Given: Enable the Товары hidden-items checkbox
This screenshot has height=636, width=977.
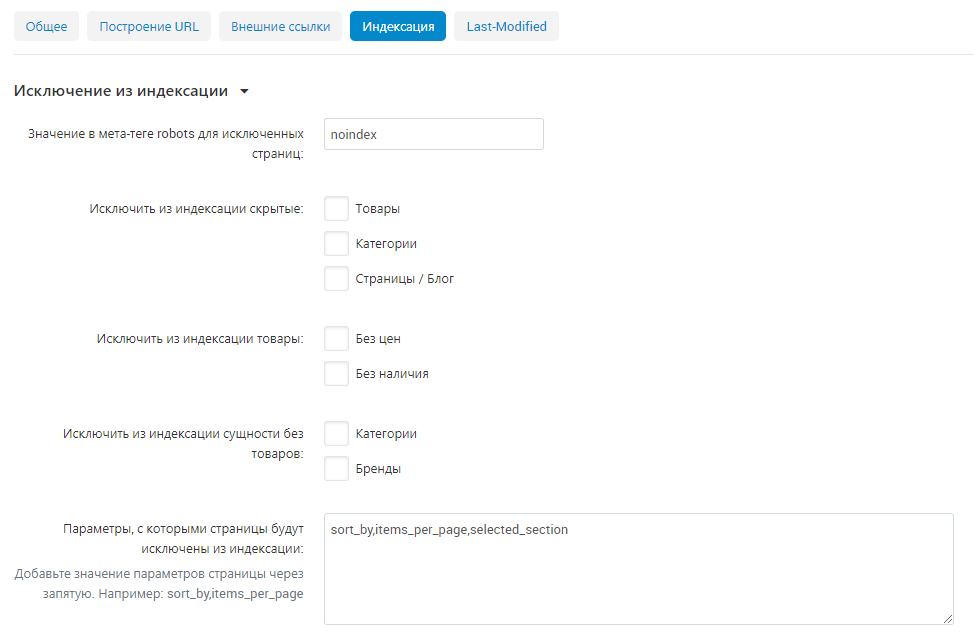Looking at the screenshot, I should pyautogui.click(x=336, y=209).
